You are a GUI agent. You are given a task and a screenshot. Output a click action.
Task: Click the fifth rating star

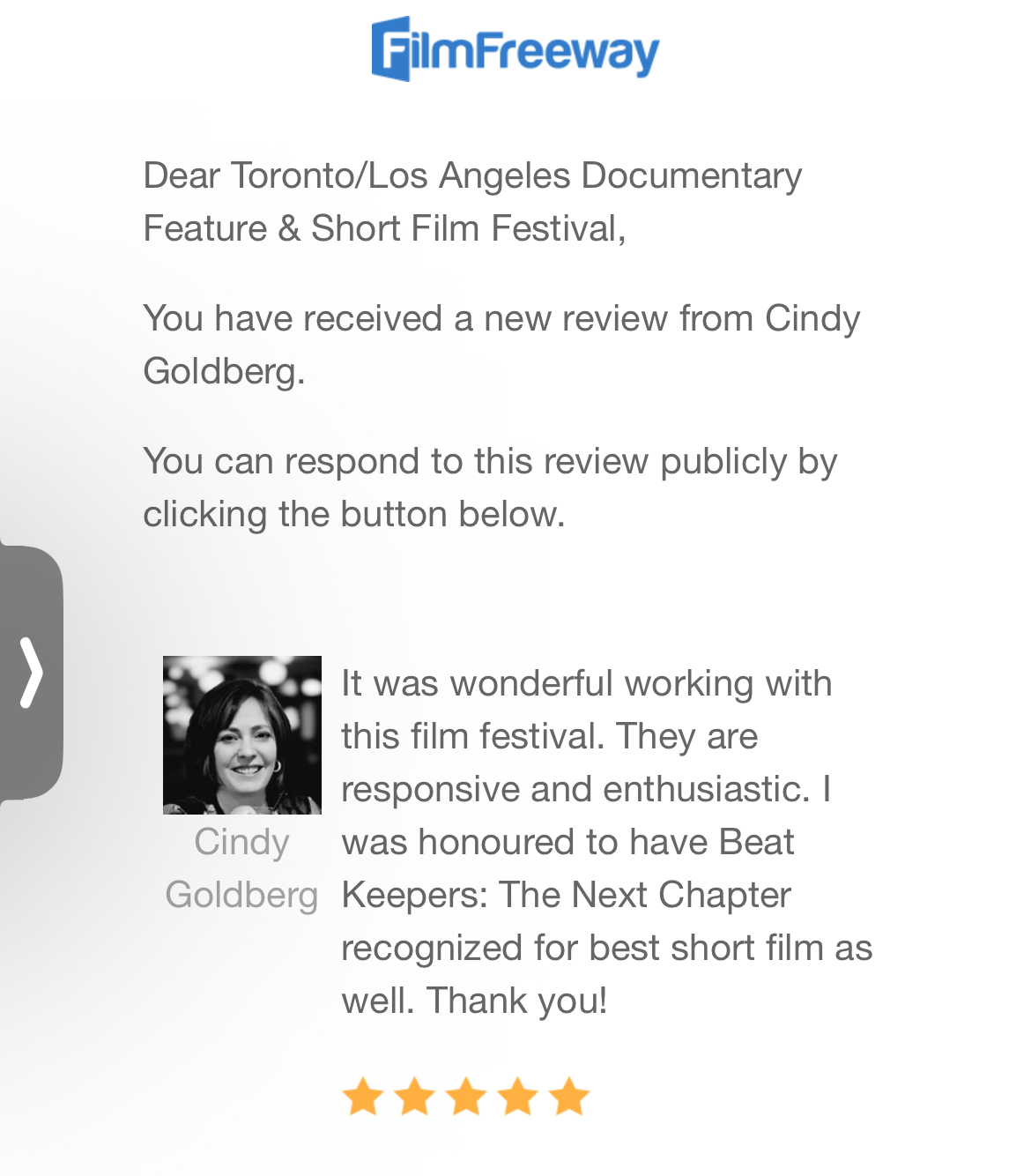click(569, 1097)
